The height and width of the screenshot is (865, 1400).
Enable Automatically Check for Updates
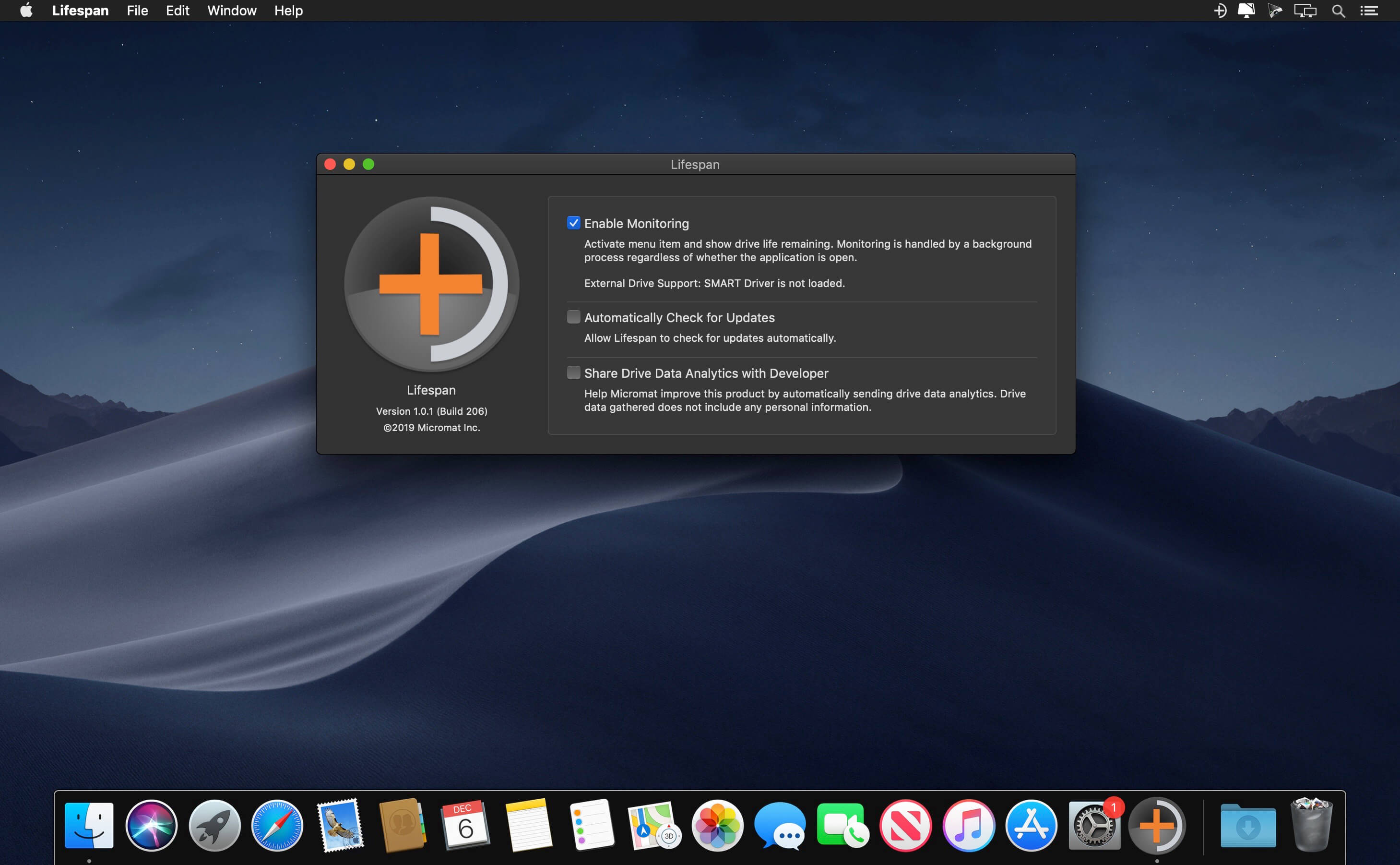[x=573, y=317]
